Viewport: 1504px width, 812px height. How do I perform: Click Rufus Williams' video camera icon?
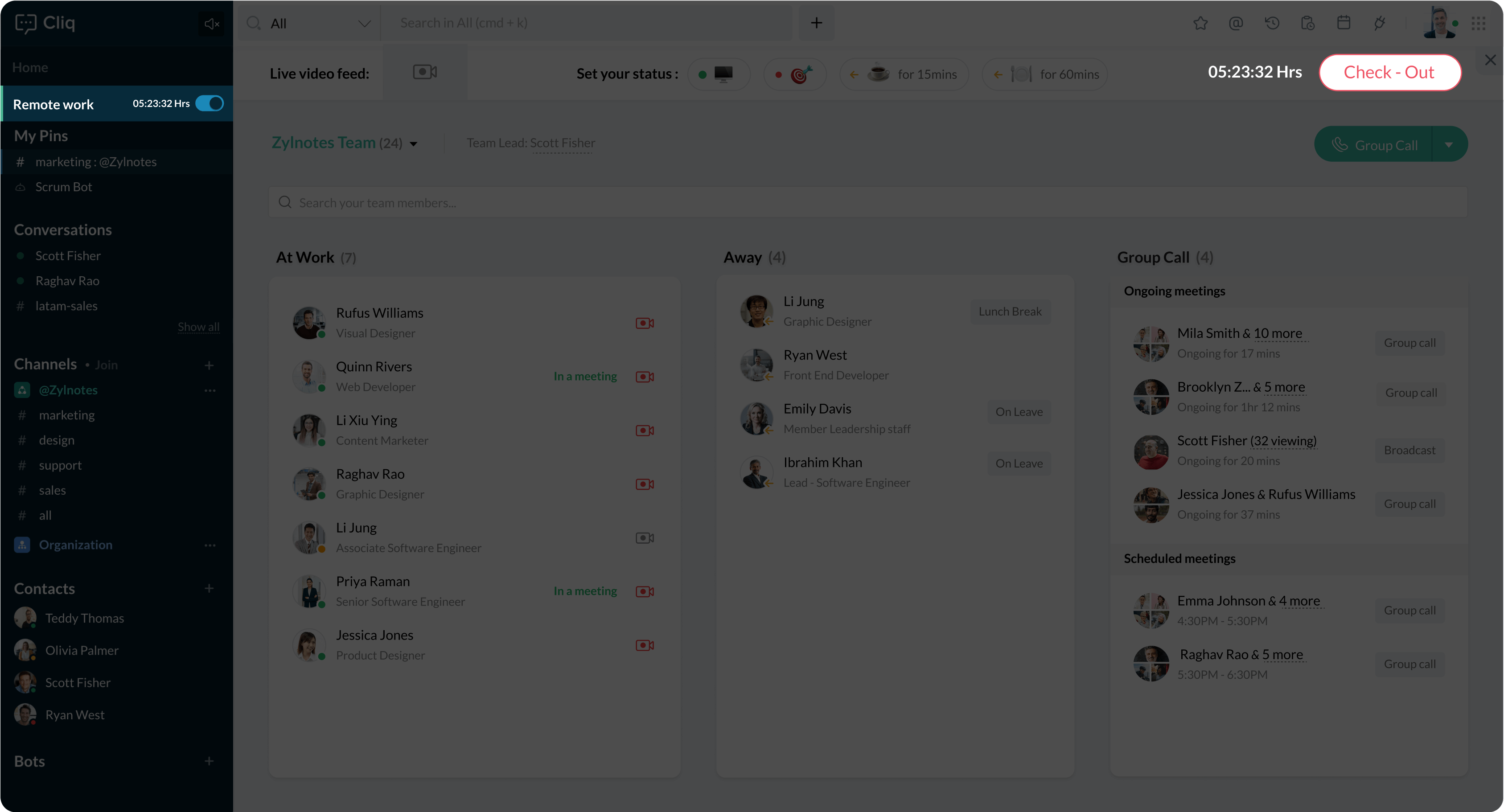tap(644, 323)
